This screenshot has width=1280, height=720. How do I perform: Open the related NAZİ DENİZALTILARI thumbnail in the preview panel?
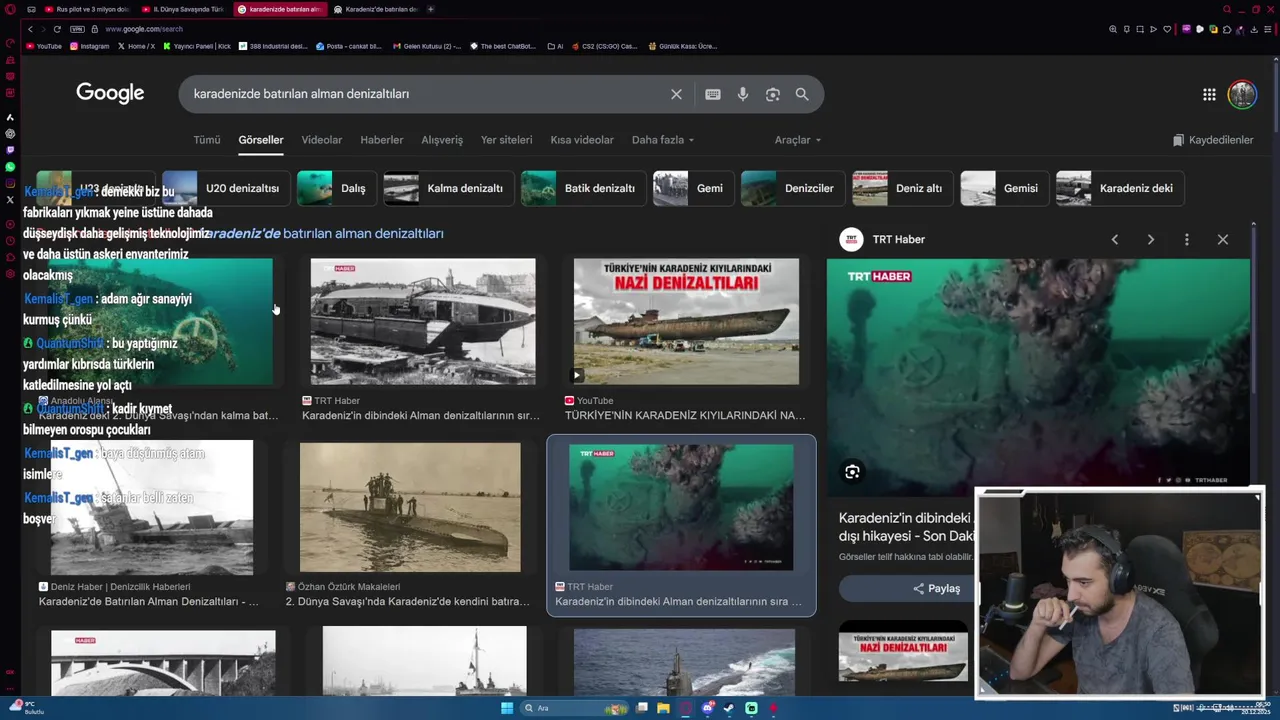coord(903,652)
